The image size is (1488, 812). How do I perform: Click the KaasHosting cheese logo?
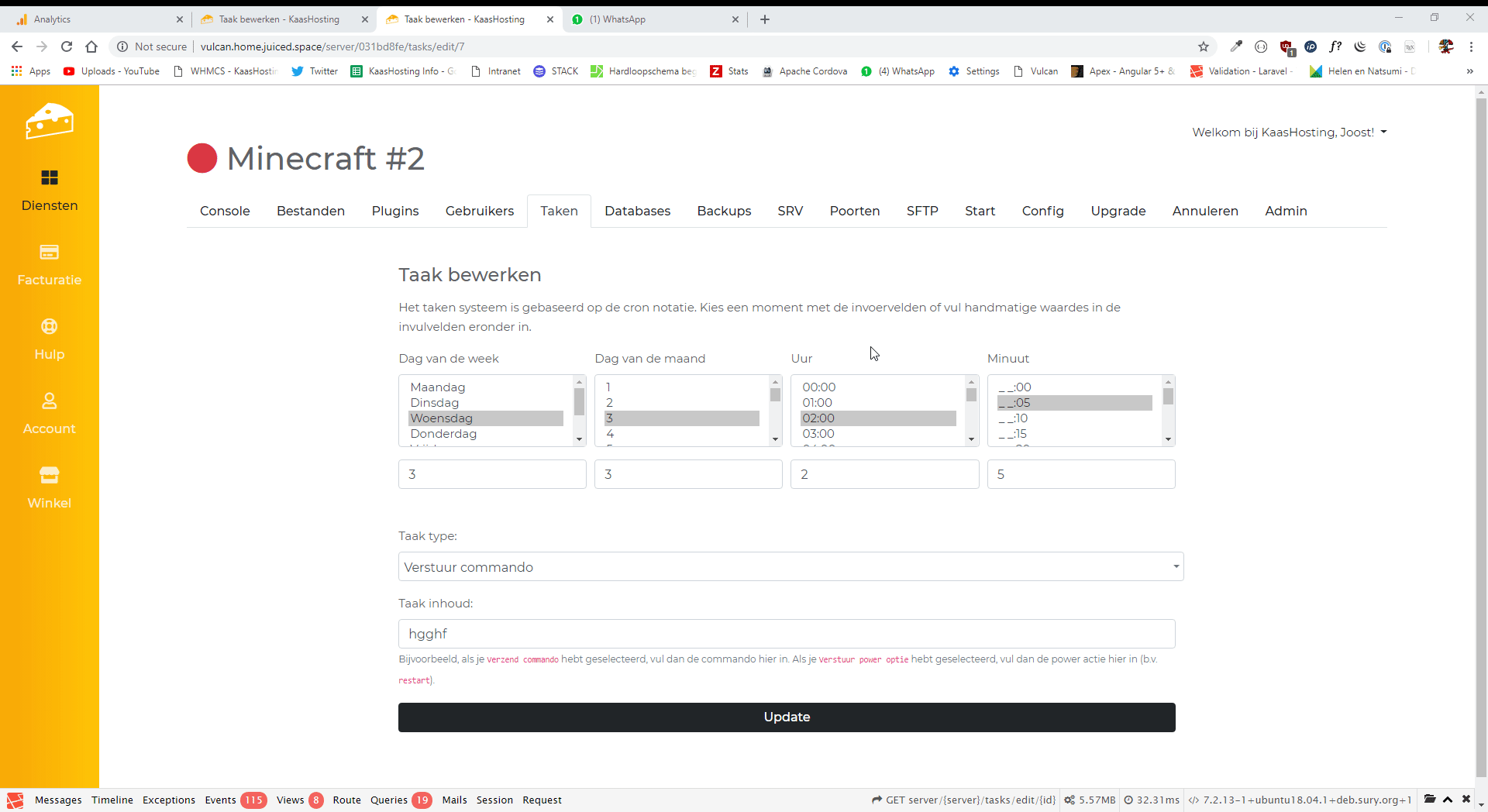pyautogui.click(x=50, y=121)
